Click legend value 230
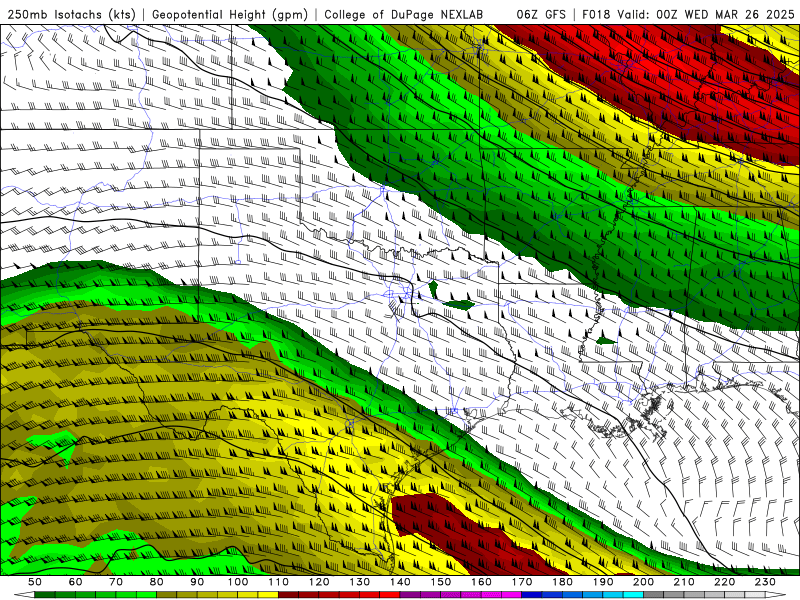The width and height of the screenshot is (800, 600). tap(765, 582)
